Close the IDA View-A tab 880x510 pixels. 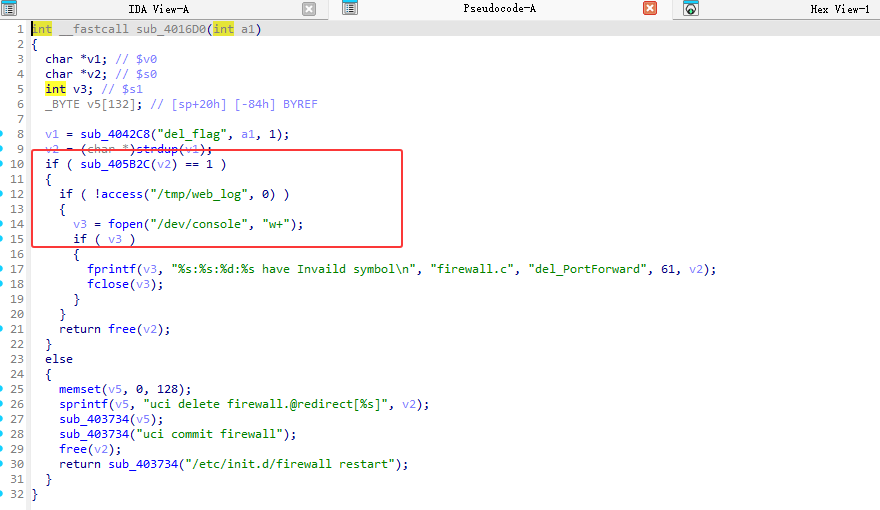[x=309, y=9]
